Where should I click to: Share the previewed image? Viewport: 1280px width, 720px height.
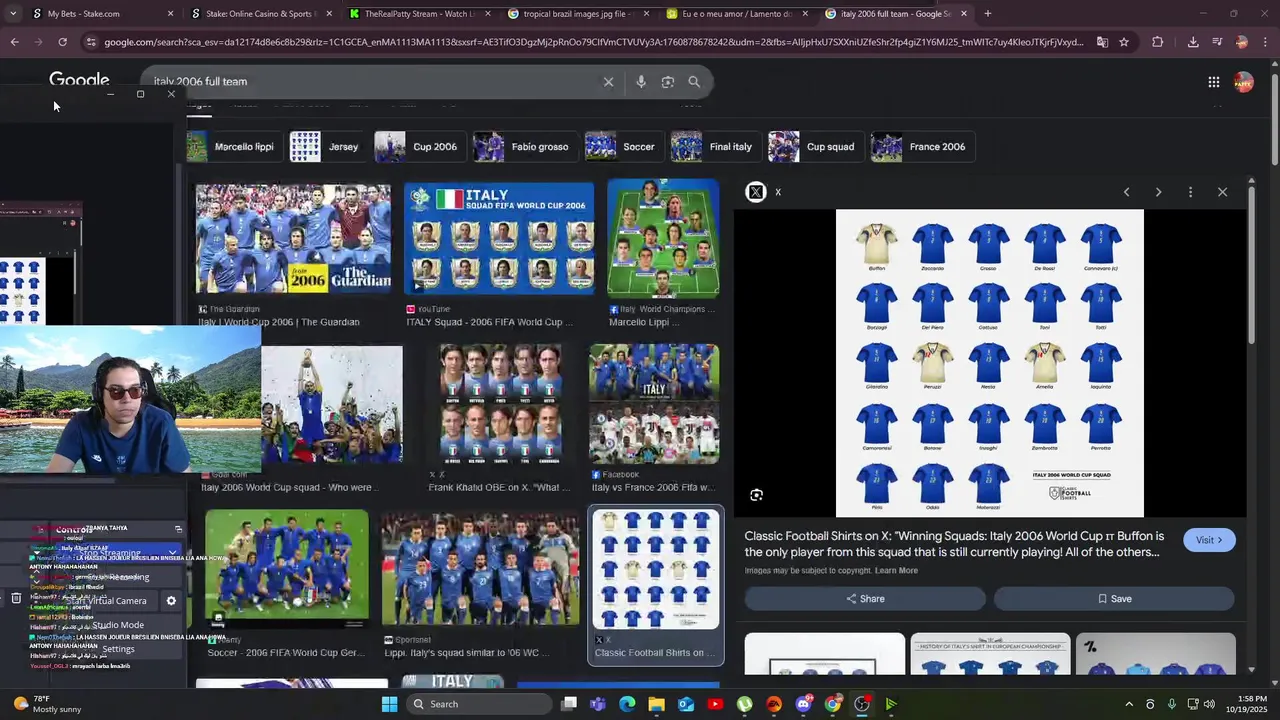865,599
